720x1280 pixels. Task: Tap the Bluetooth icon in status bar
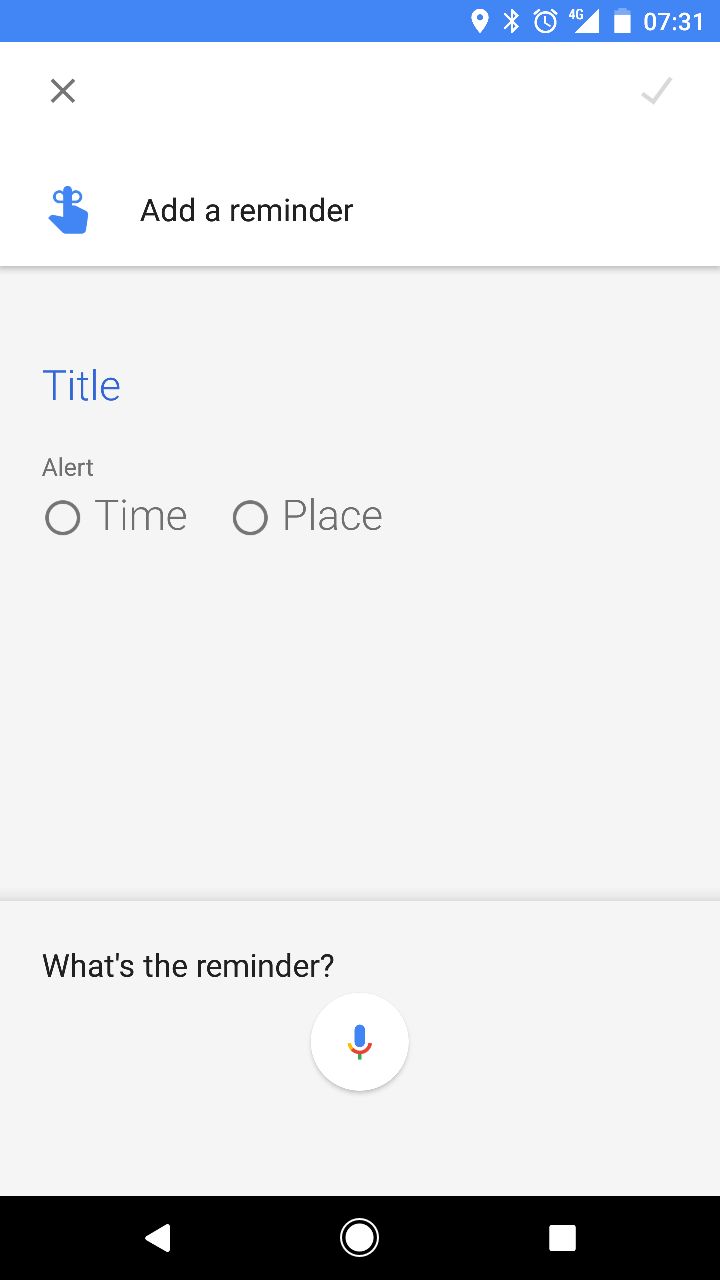click(x=511, y=21)
